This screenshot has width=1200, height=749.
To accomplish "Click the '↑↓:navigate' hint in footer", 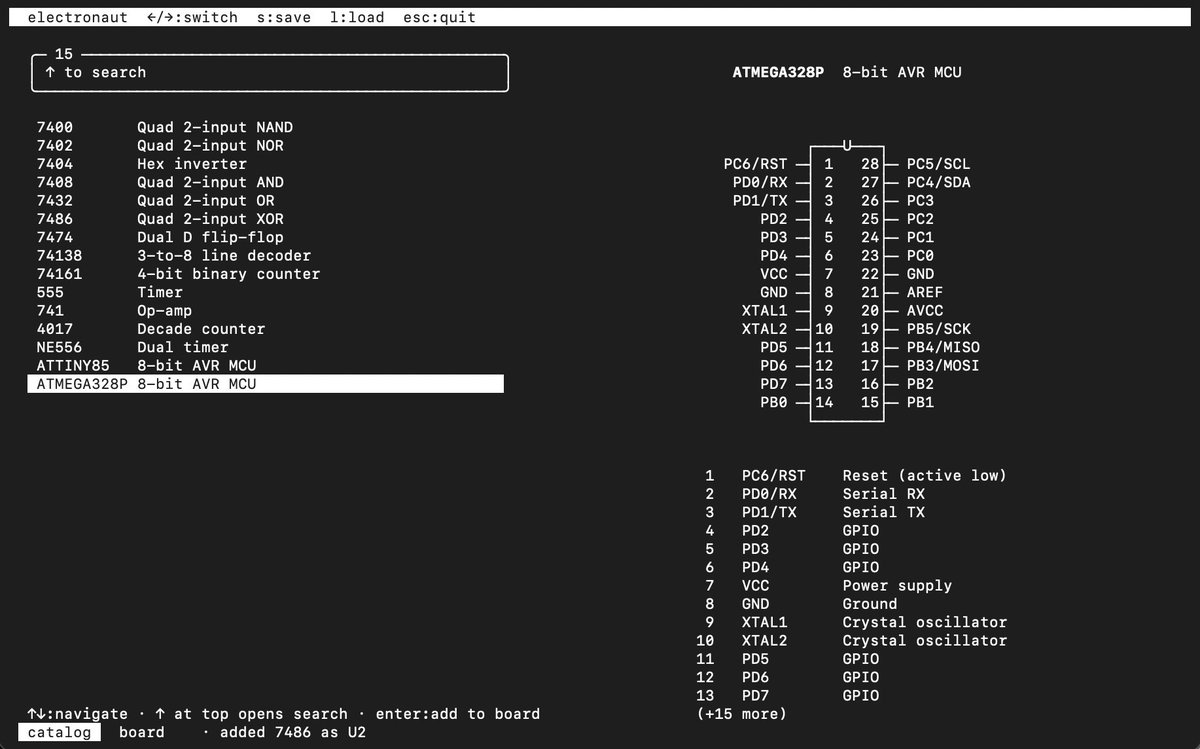I will pos(78,714).
